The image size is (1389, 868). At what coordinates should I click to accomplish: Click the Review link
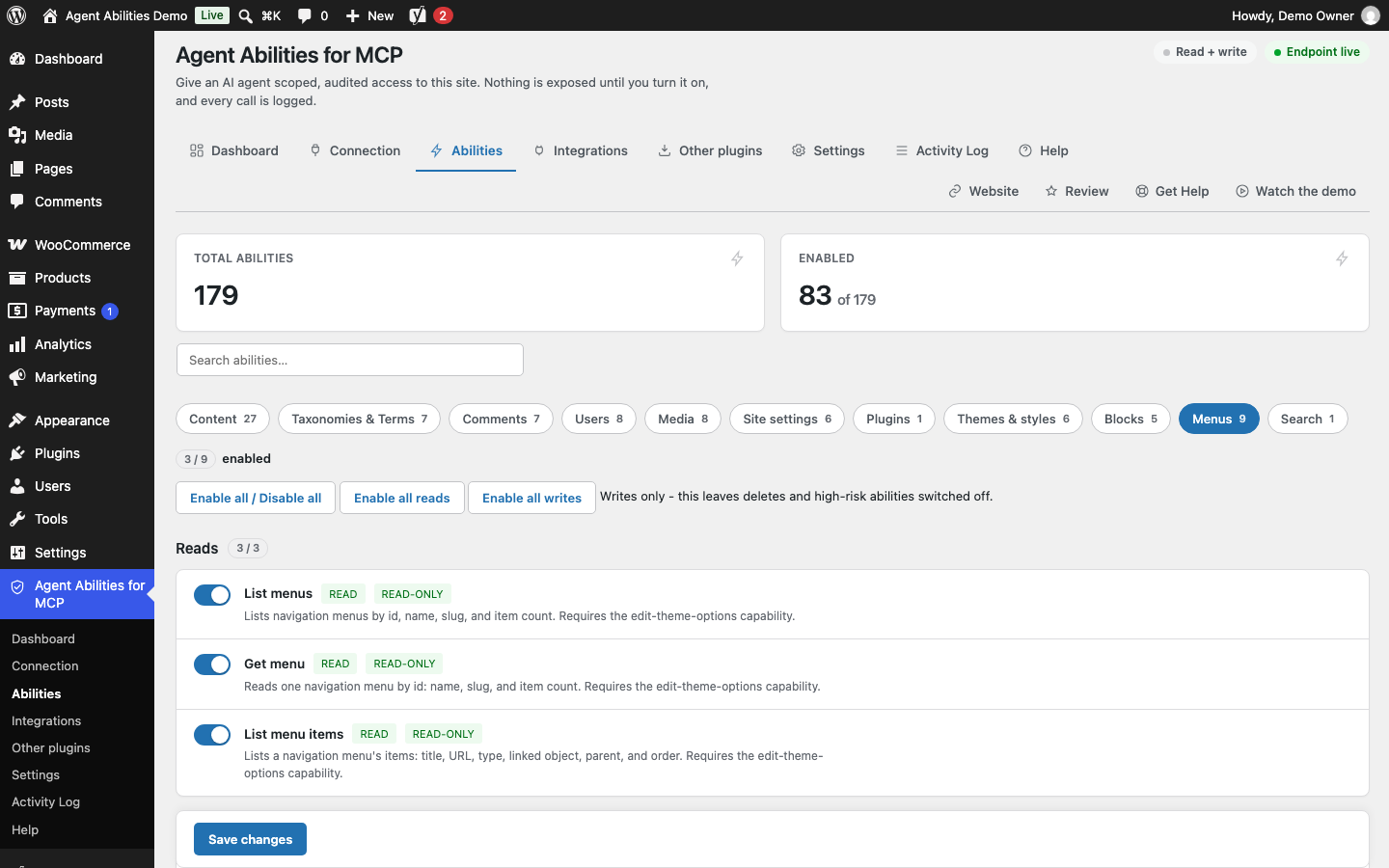click(x=1077, y=191)
